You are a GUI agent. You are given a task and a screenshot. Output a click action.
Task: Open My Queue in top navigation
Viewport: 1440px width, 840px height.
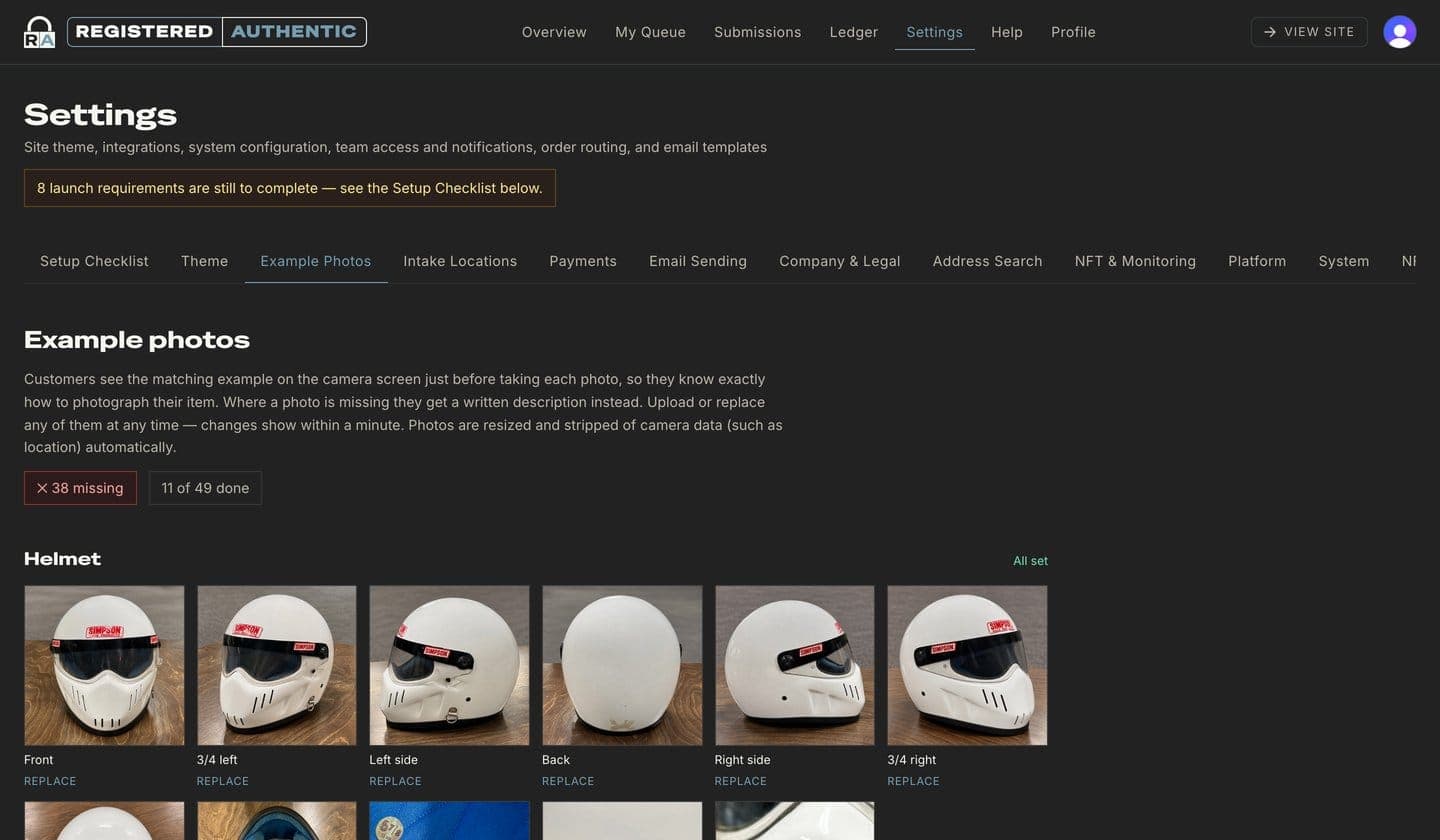650,32
